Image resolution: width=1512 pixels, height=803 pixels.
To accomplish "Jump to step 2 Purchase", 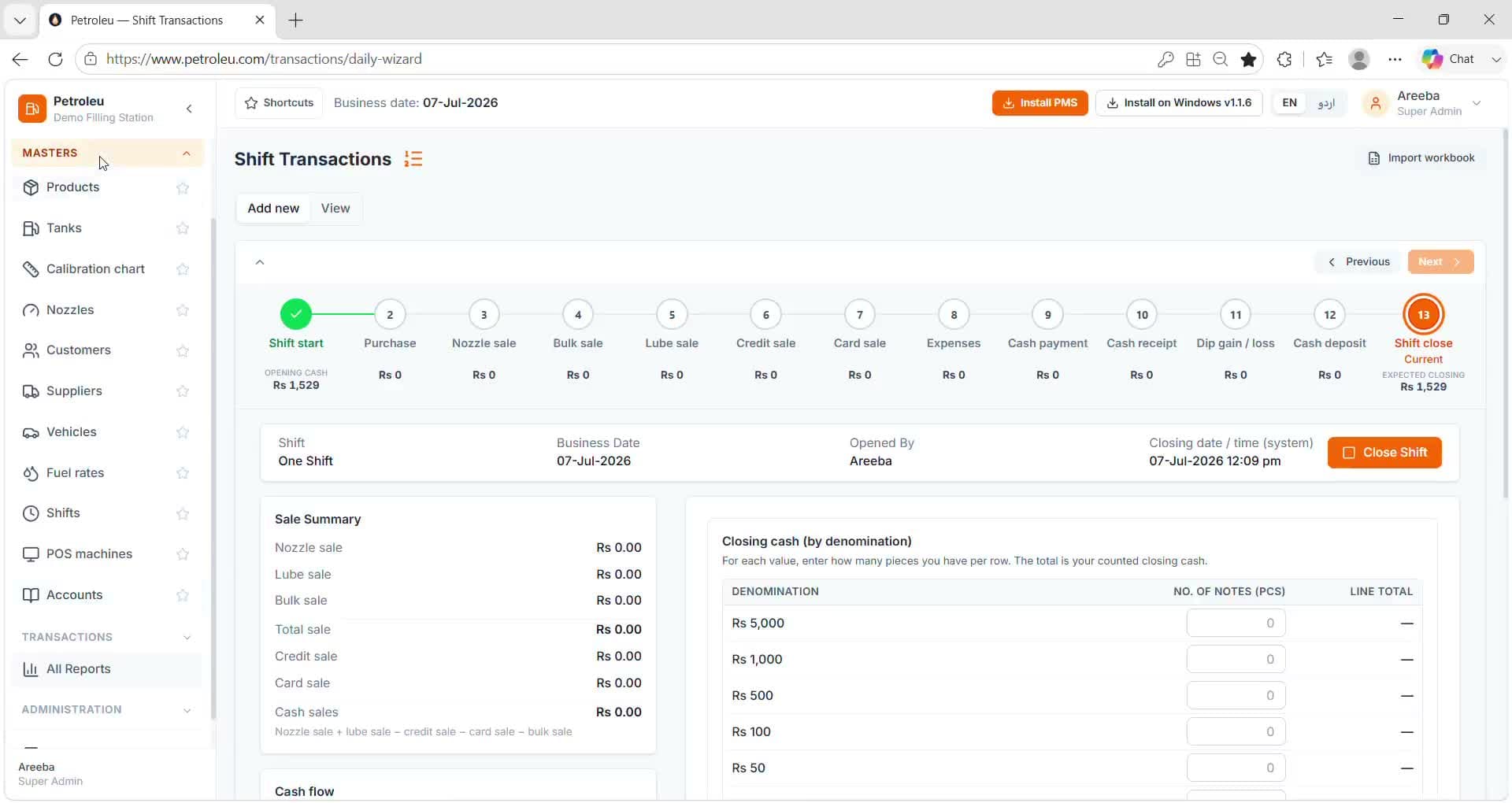I will pyautogui.click(x=390, y=315).
